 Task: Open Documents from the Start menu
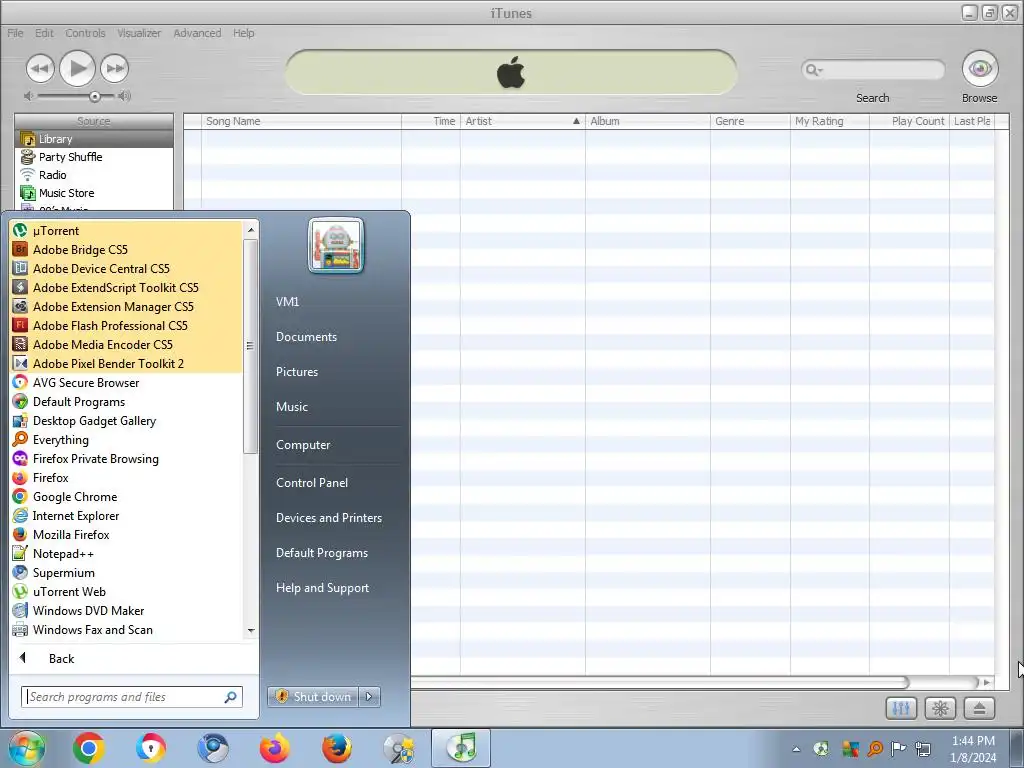click(x=306, y=336)
